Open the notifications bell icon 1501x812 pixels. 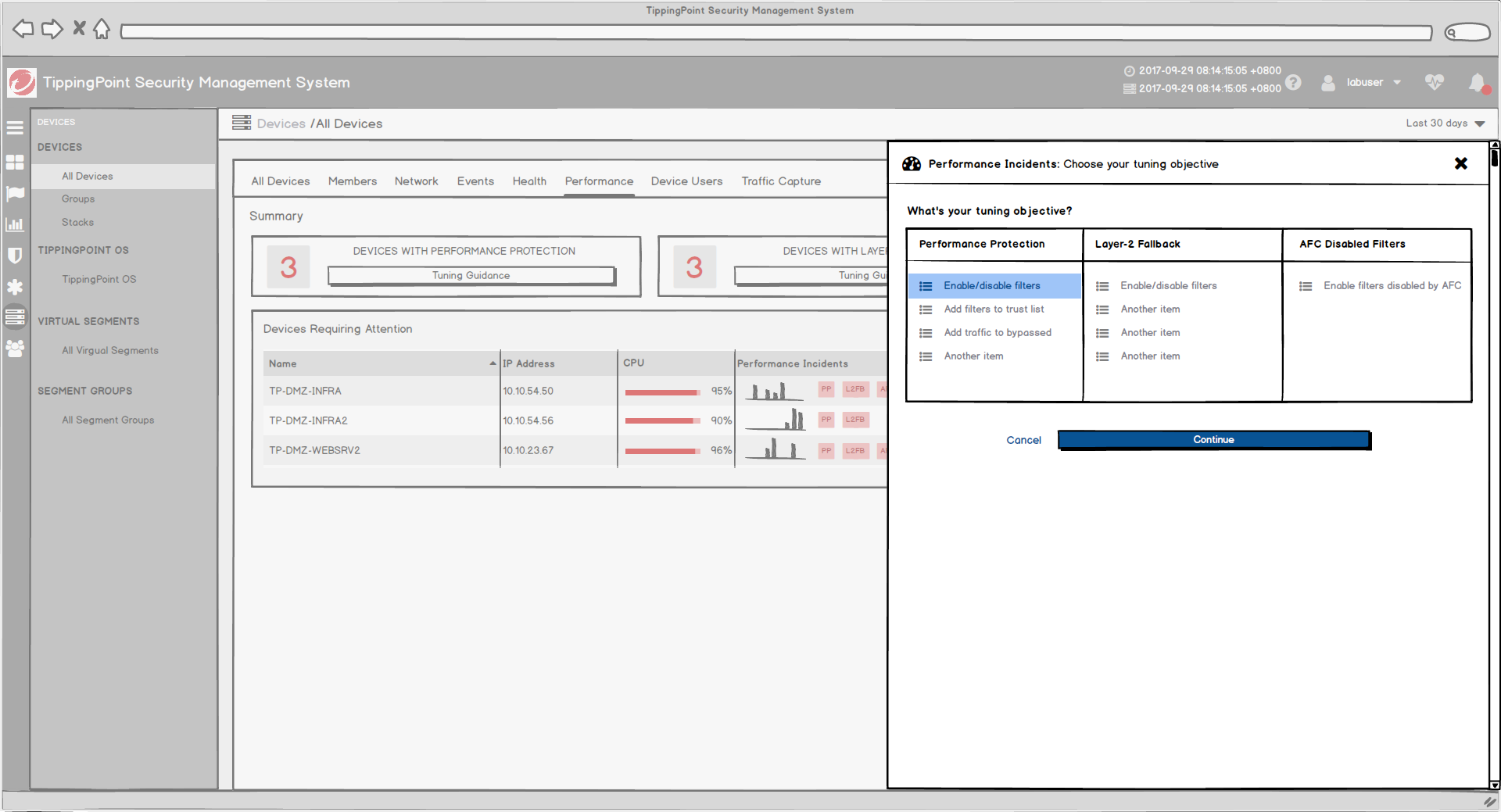point(1478,83)
